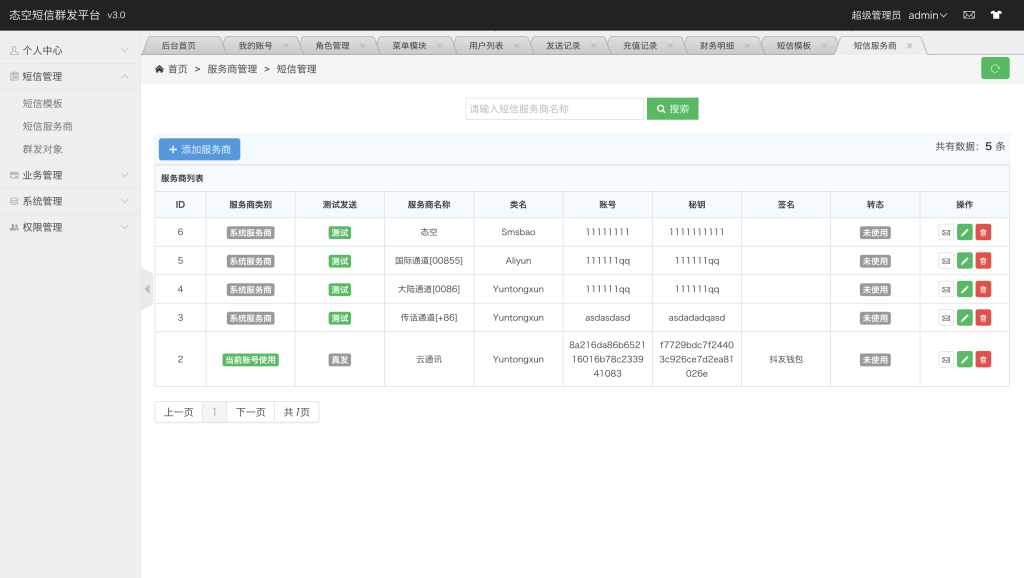This screenshot has width=1024, height=578.
Task: Click inside the provider name search field
Action: click(555, 108)
